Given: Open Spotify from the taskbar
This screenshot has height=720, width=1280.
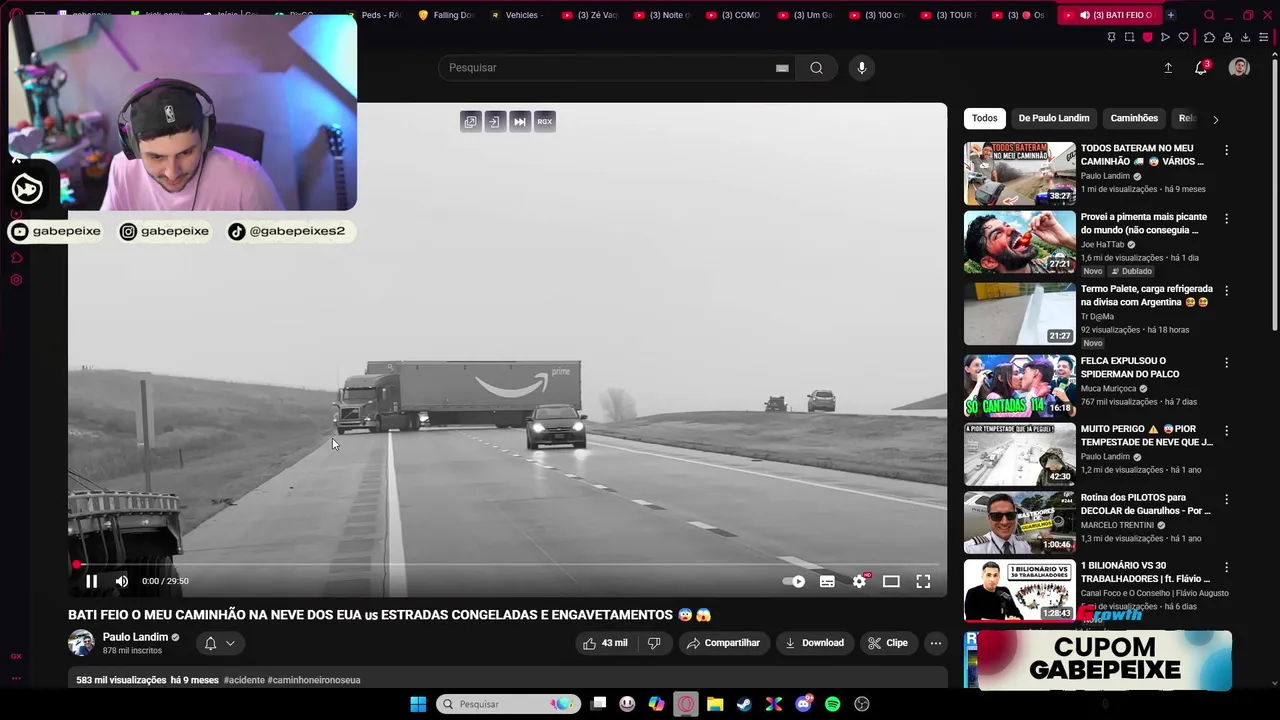Looking at the screenshot, I should 832,704.
